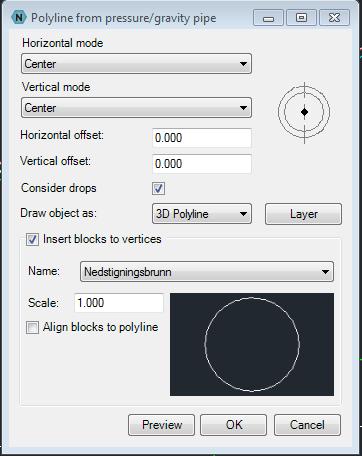Click the Horizontal offset input field
362x456 pixels.
click(x=202, y=138)
